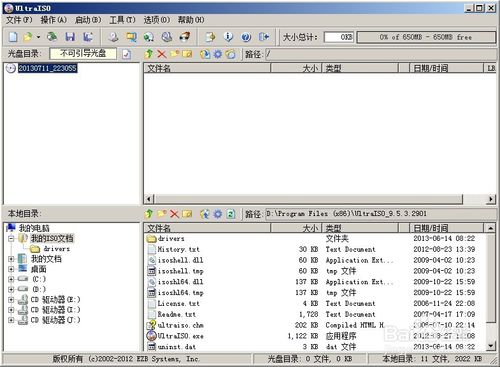This screenshot has width=500, height=367.
Task: Open the 启动(B) menu
Action: (x=88, y=20)
